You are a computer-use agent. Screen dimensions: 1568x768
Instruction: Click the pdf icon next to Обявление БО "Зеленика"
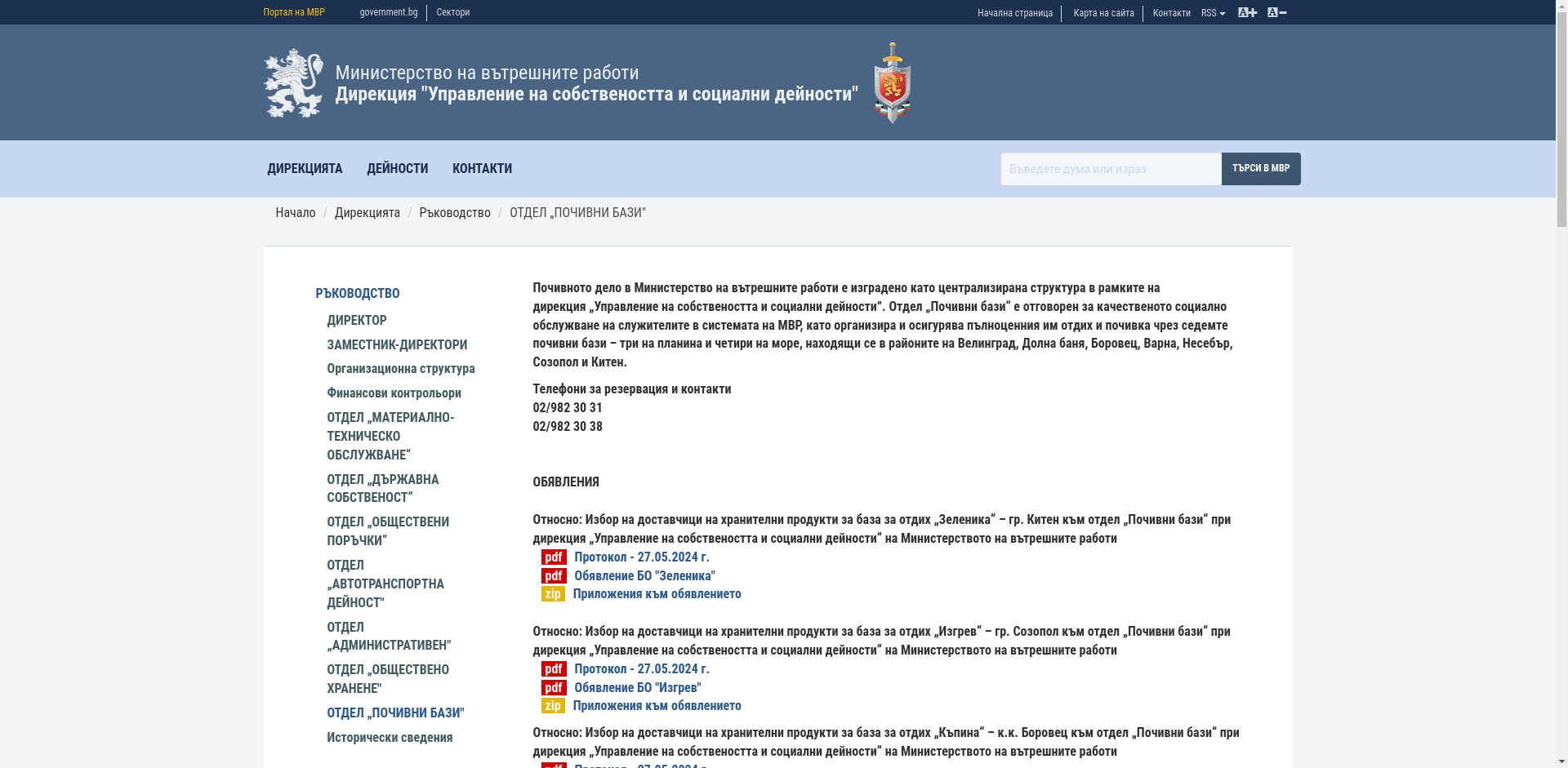tap(554, 576)
